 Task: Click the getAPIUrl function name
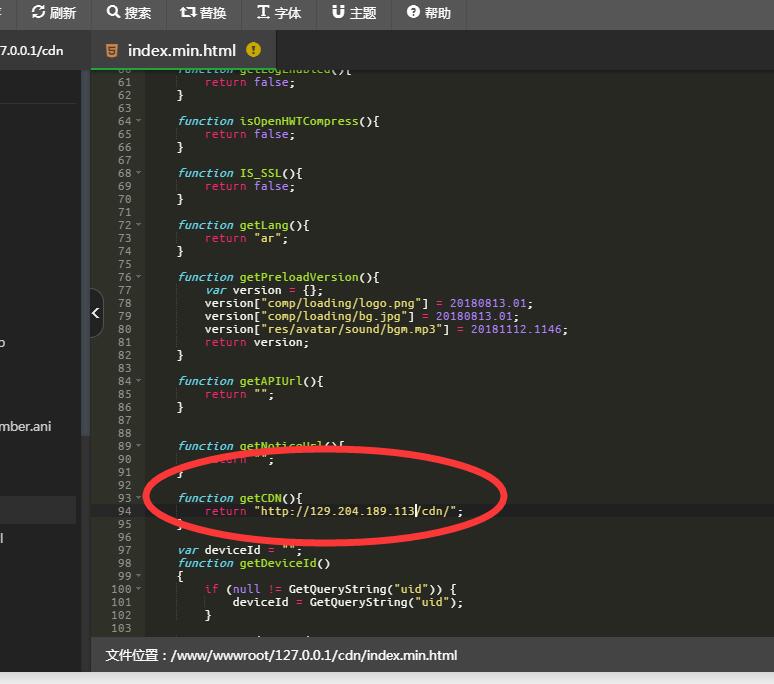tap(271, 381)
